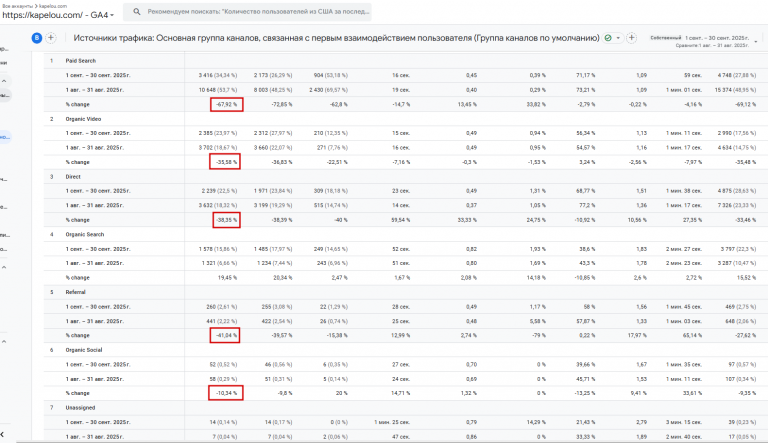Click the value 2 239 (22,5 %)
768x443 pixels.
[219, 191]
